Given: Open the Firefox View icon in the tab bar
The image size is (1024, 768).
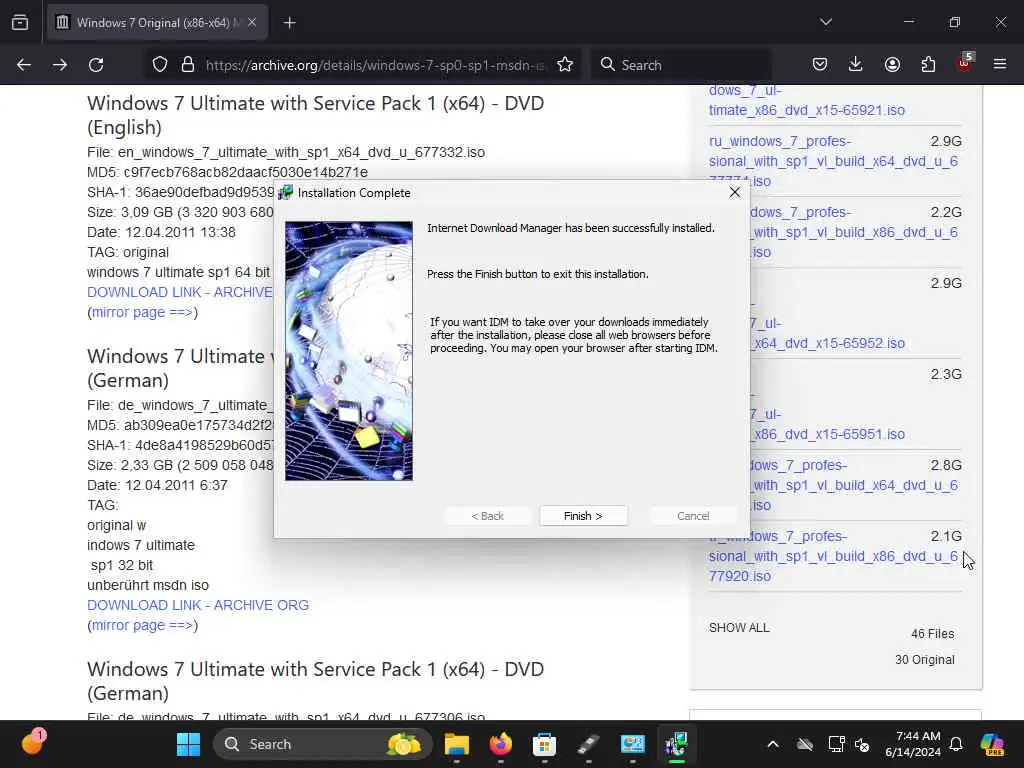Looking at the screenshot, I should (x=20, y=23).
